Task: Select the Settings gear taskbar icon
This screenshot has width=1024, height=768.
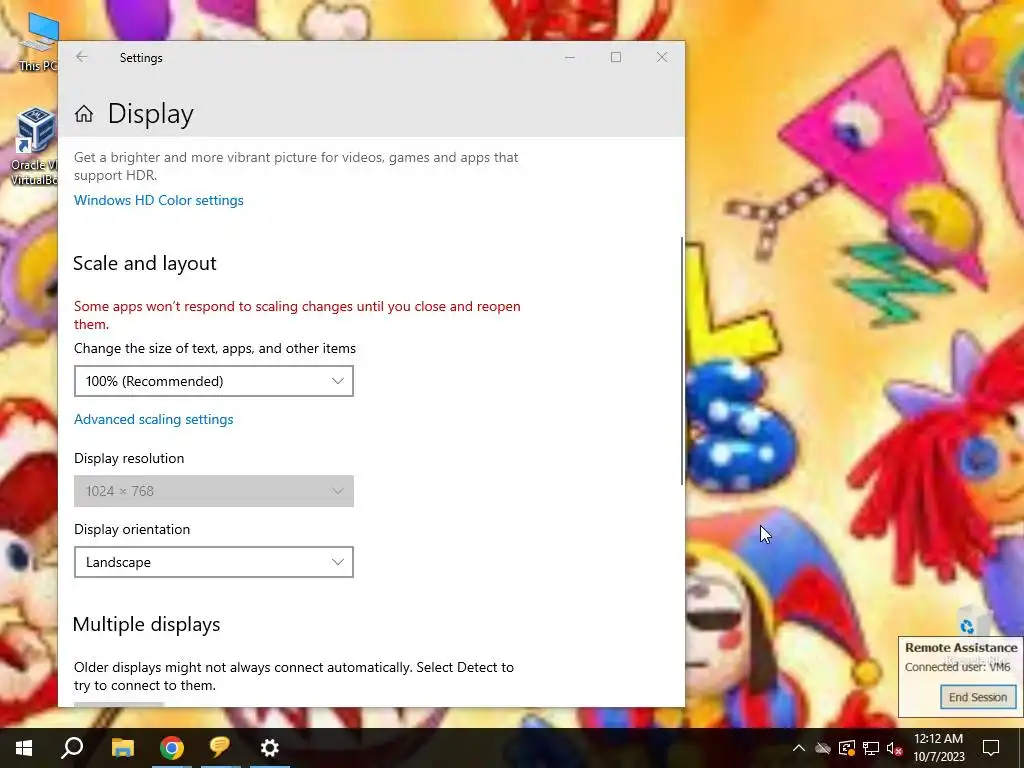Action: [x=270, y=748]
